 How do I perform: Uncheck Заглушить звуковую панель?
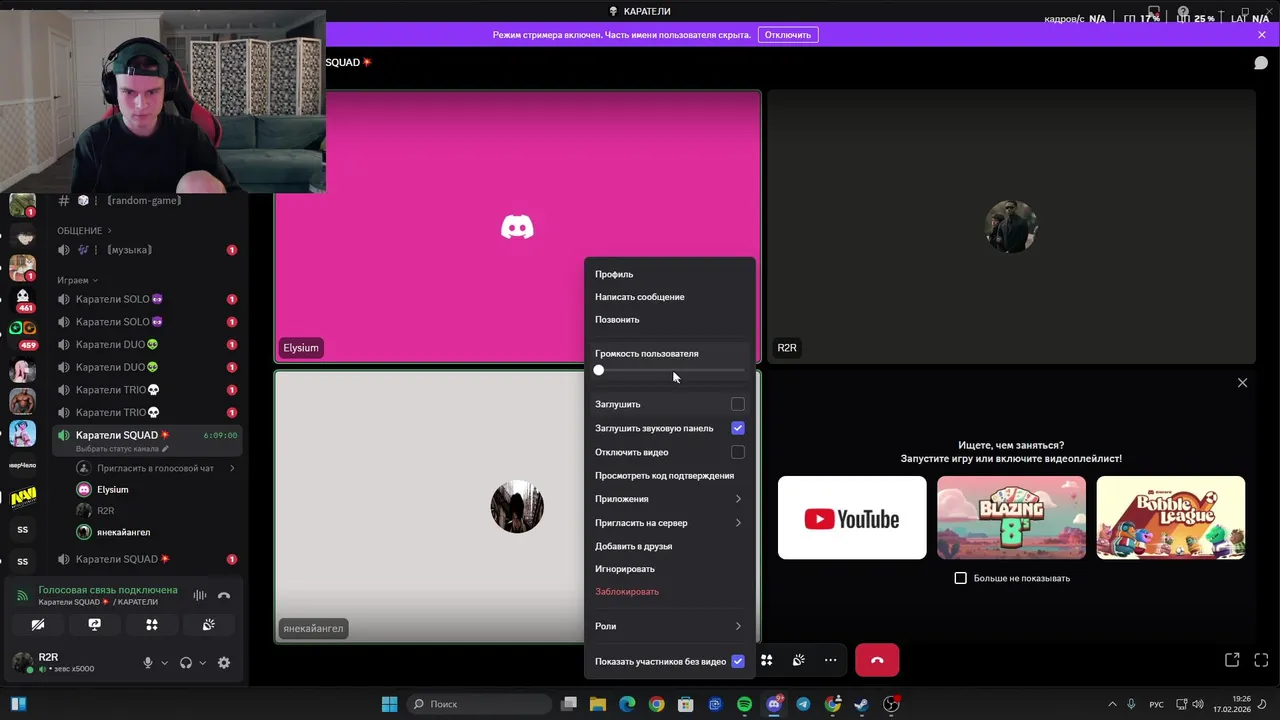click(x=738, y=428)
